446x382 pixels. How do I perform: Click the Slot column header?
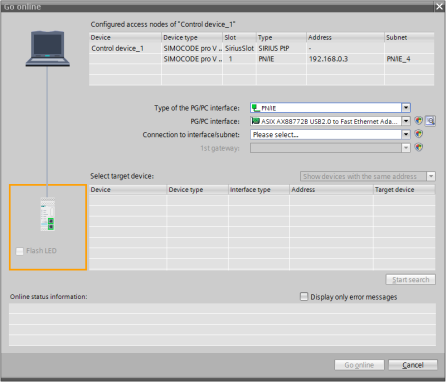[x=239, y=37]
